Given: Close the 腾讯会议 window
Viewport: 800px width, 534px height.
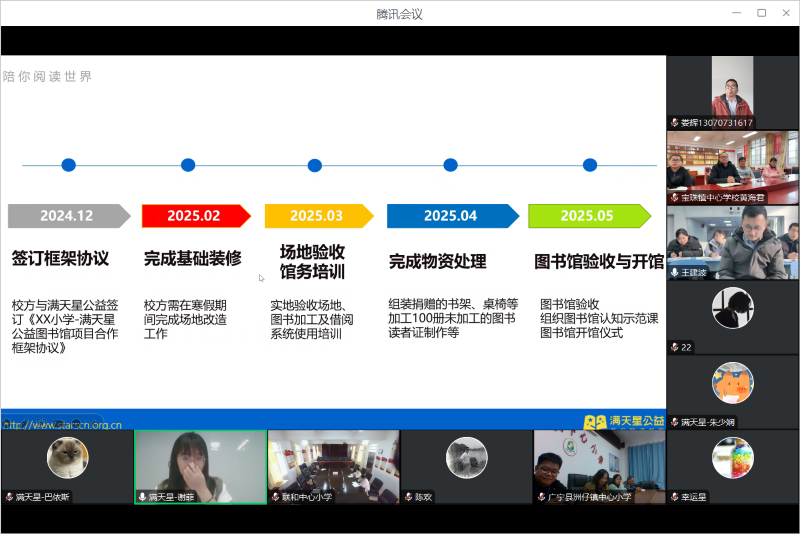Looking at the screenshot, I should (786, 13).
